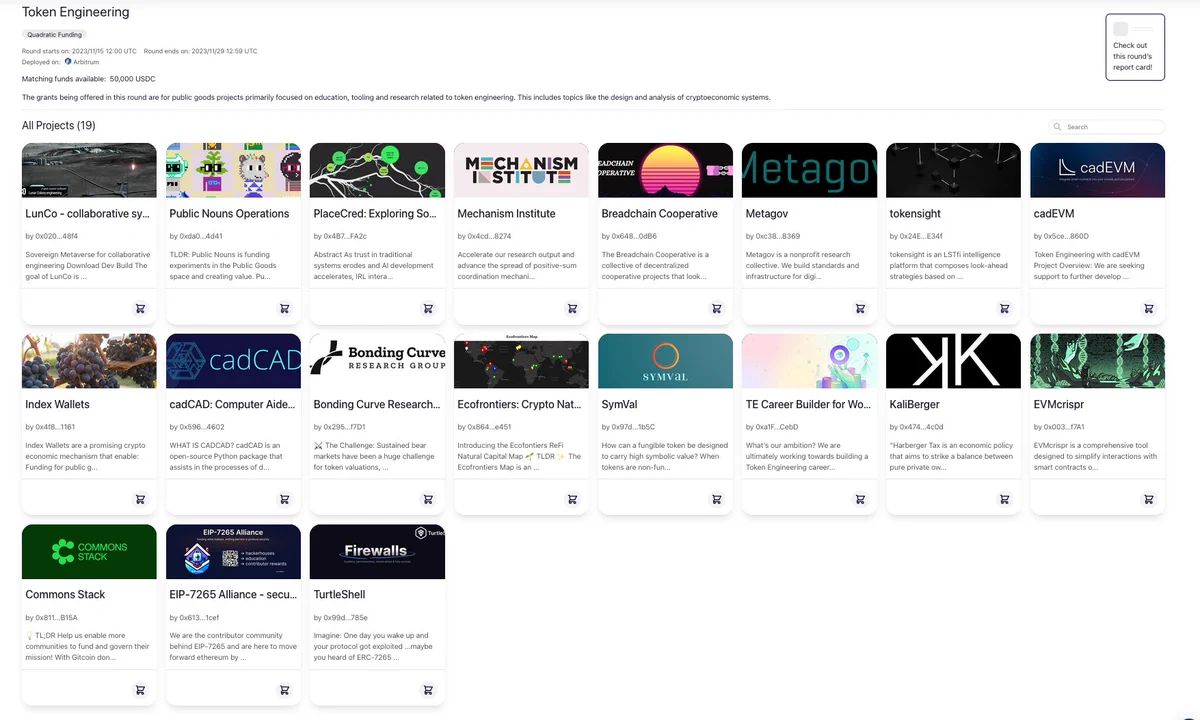This screenshot has width=1200, height=720.
Task: Add Breadchain Cooperative to cart
Action: pyautogui.click(x=716, y=308)
